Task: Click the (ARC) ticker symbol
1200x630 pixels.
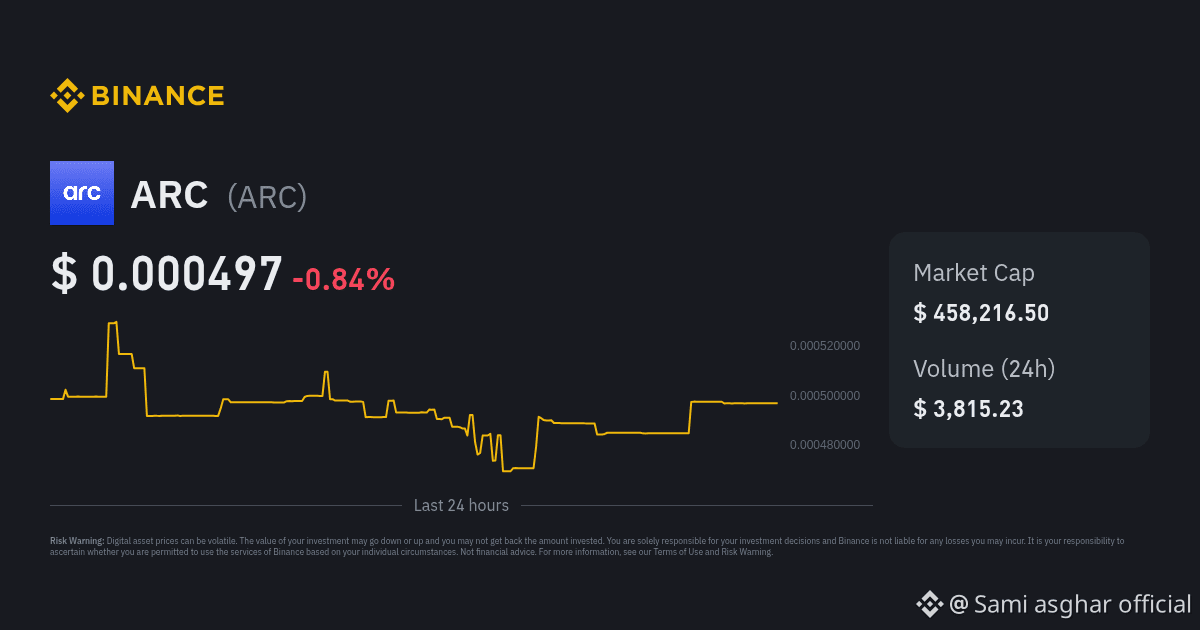Action: [267, 197]
